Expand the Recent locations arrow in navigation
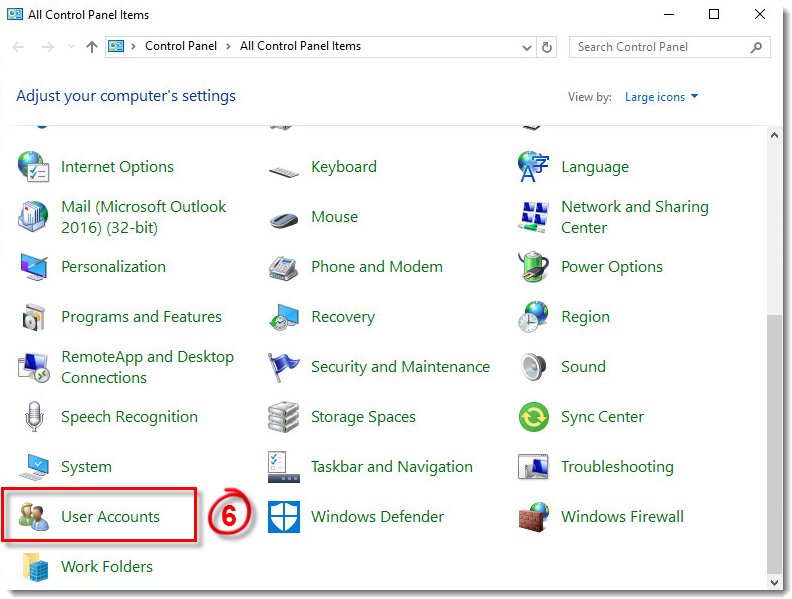 tap(71, 47)
